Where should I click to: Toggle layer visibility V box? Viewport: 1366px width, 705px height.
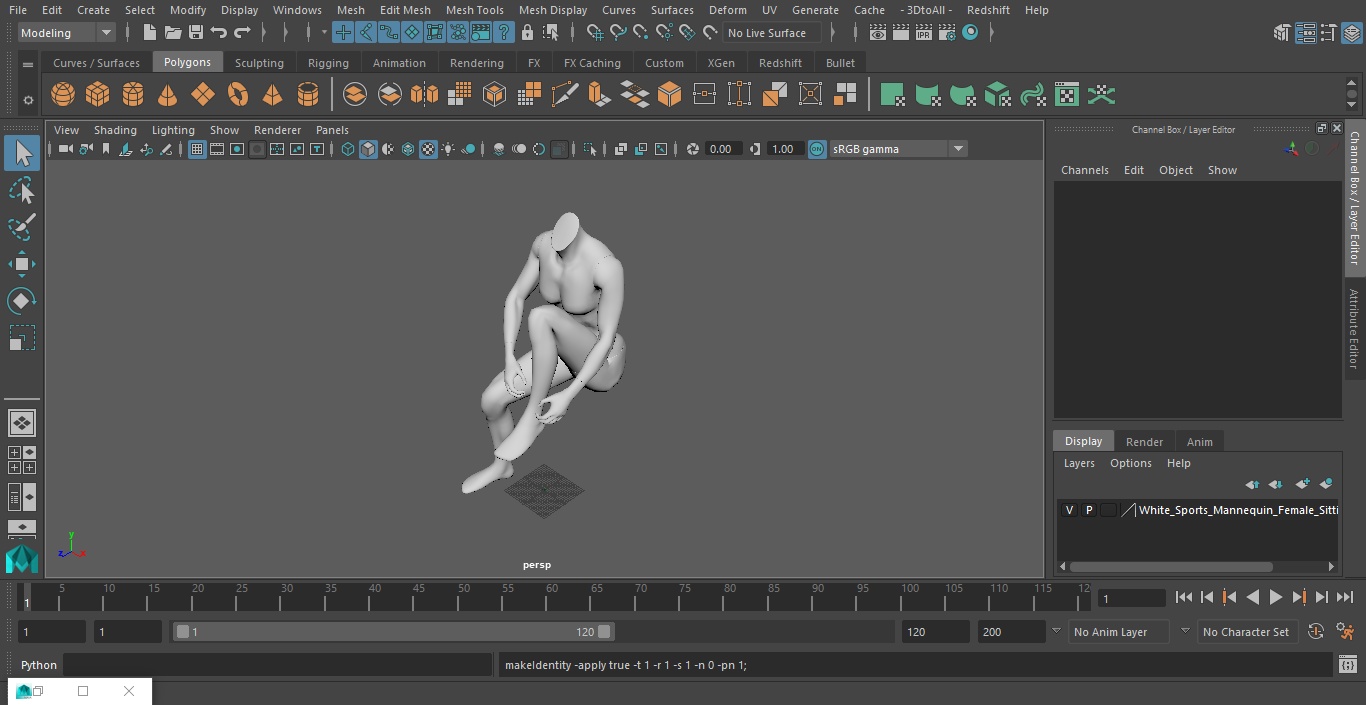click(1069, 510)
